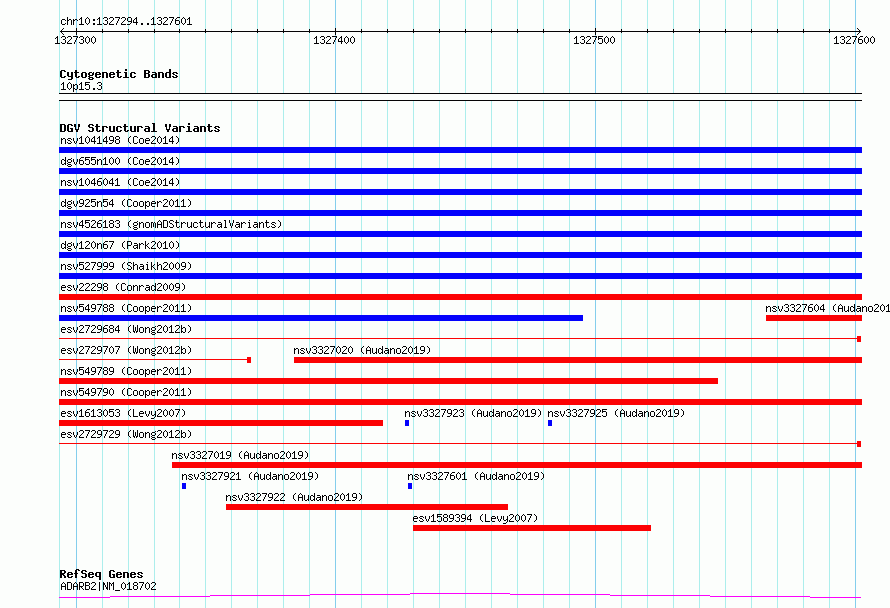Select nsv3327601 (Audano2019) label
Viewport: 890px width, 608px height.
476,476
